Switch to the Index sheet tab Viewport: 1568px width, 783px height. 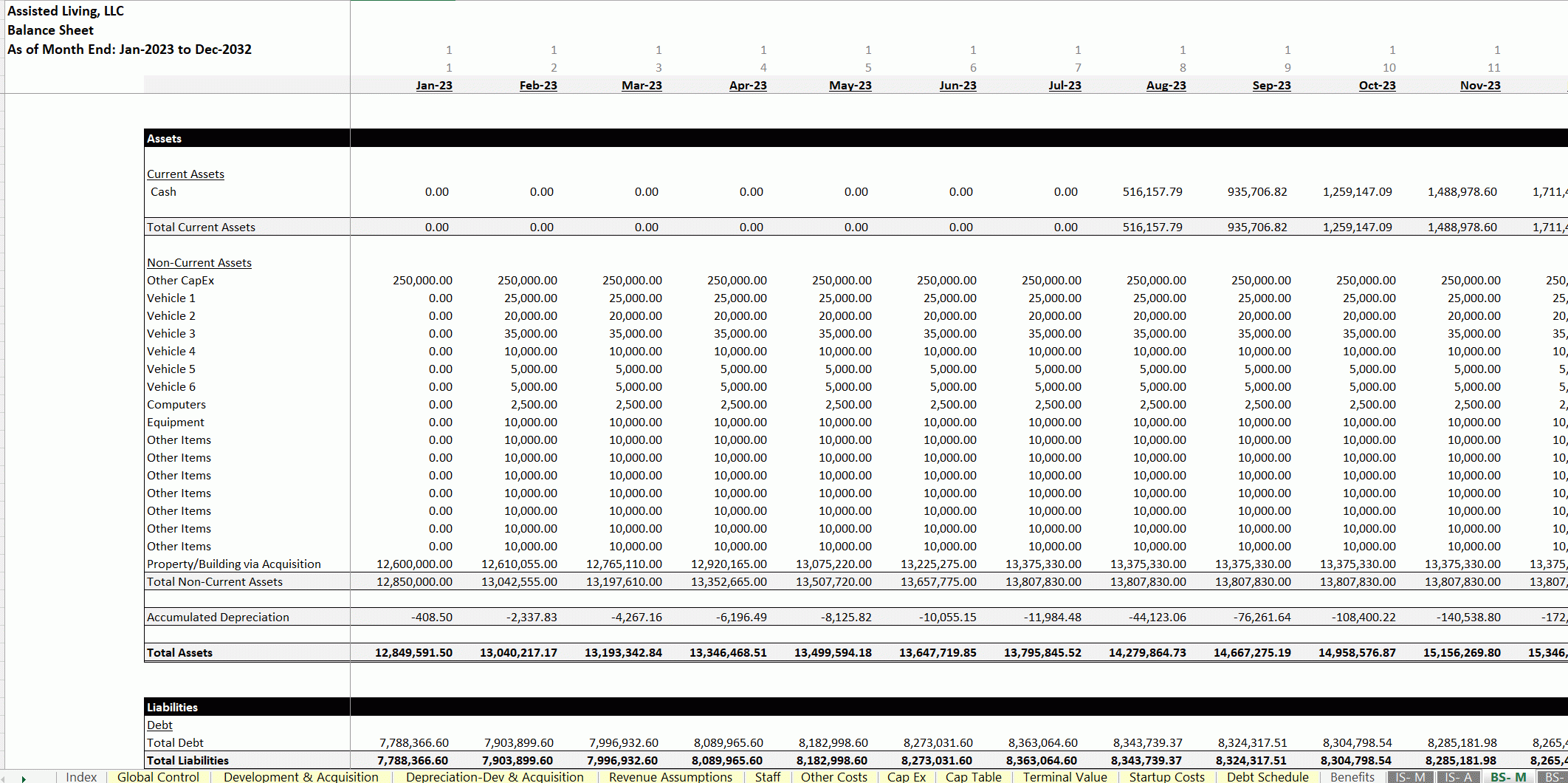(81, 777)
